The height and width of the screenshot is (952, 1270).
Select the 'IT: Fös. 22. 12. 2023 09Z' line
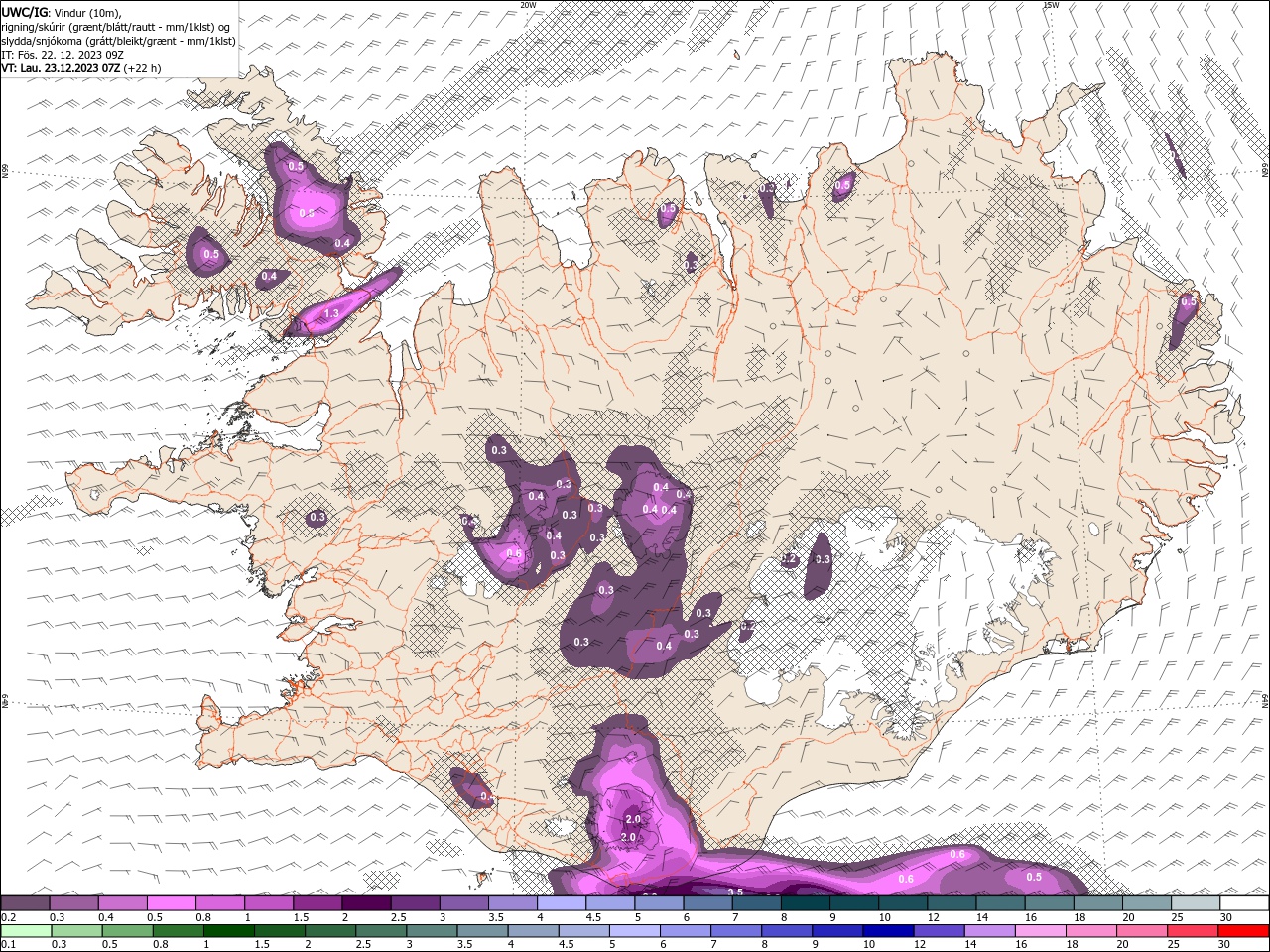pyautogui.click(x=62, y=55)
